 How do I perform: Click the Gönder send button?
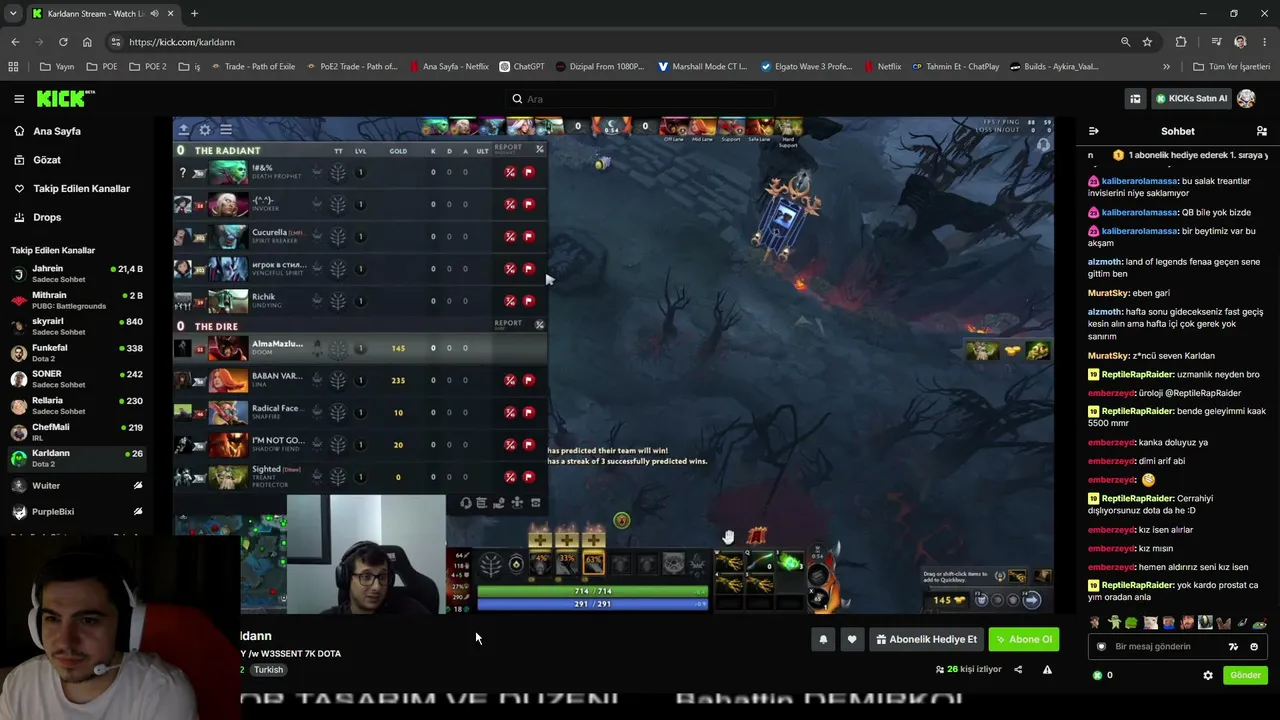(1245, 675)
